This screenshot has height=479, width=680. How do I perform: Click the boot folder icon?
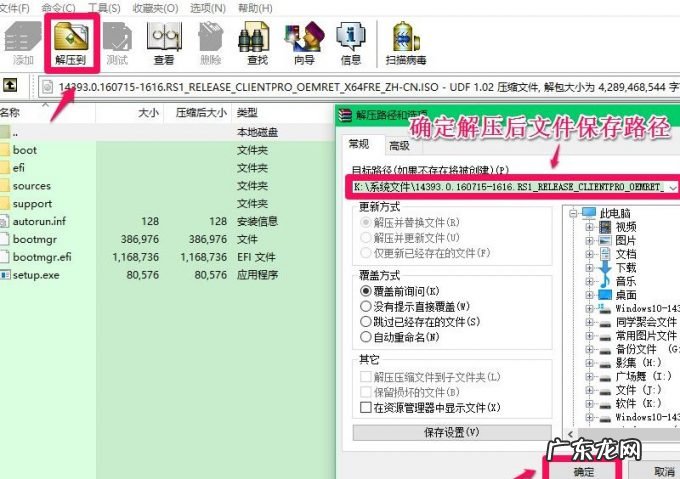4,150
